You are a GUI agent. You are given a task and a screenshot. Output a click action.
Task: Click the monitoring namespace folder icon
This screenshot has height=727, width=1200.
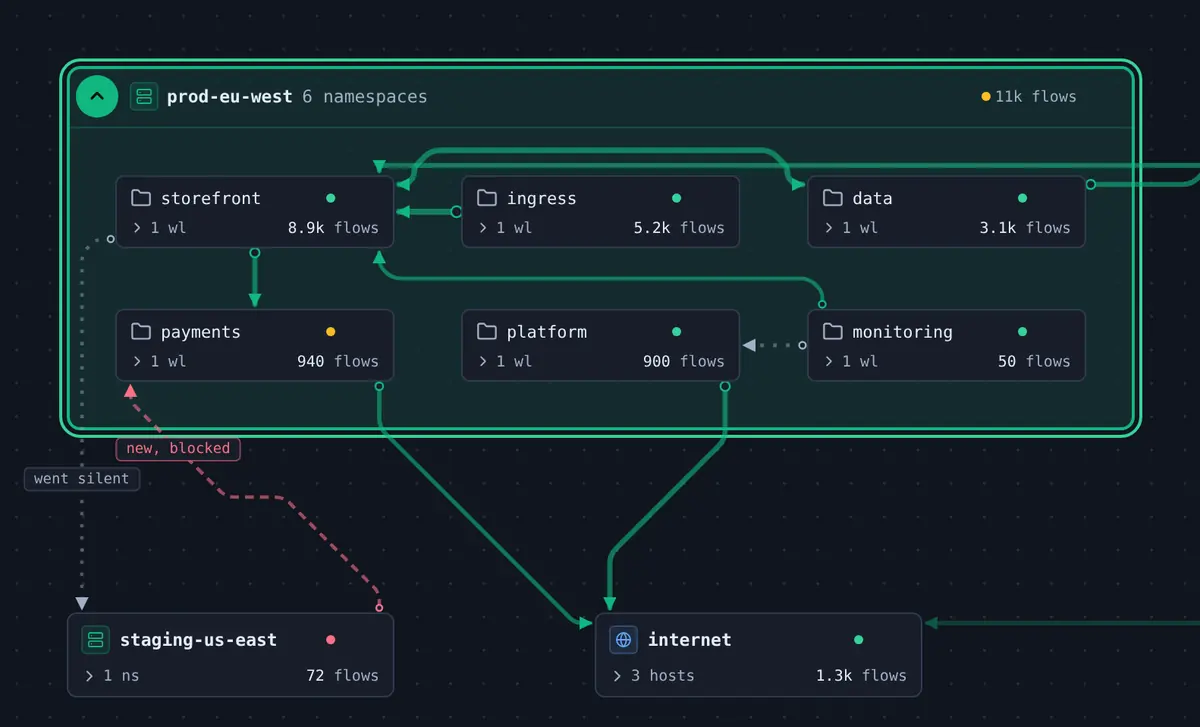coord(833,331)
